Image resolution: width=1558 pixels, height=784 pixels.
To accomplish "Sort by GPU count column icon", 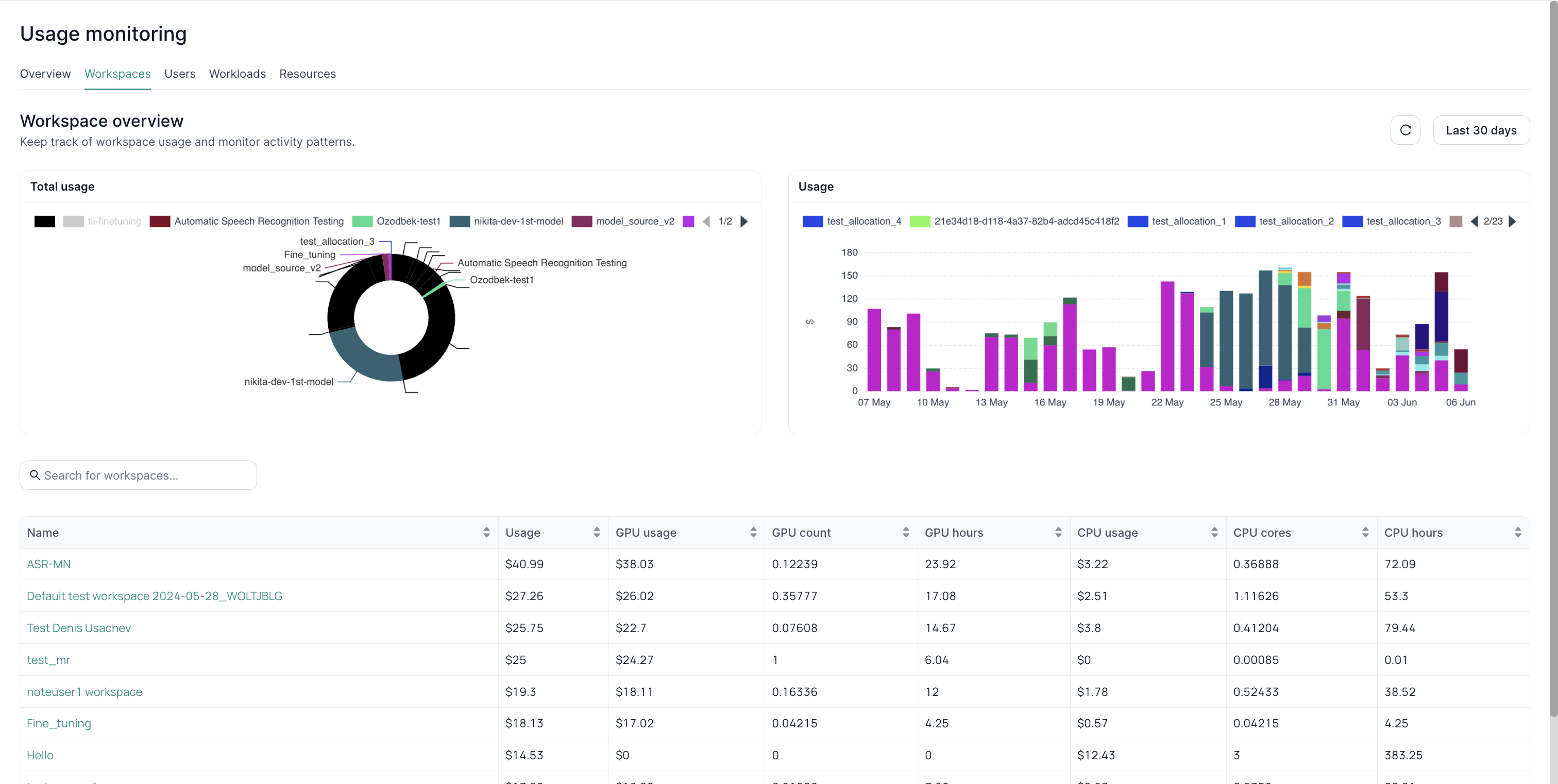I will (x=905, y=532).
